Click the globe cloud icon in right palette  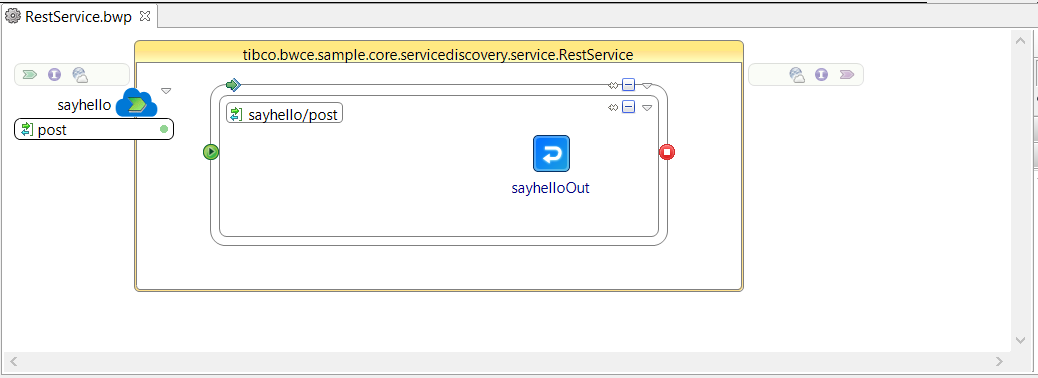pos(797,75)
